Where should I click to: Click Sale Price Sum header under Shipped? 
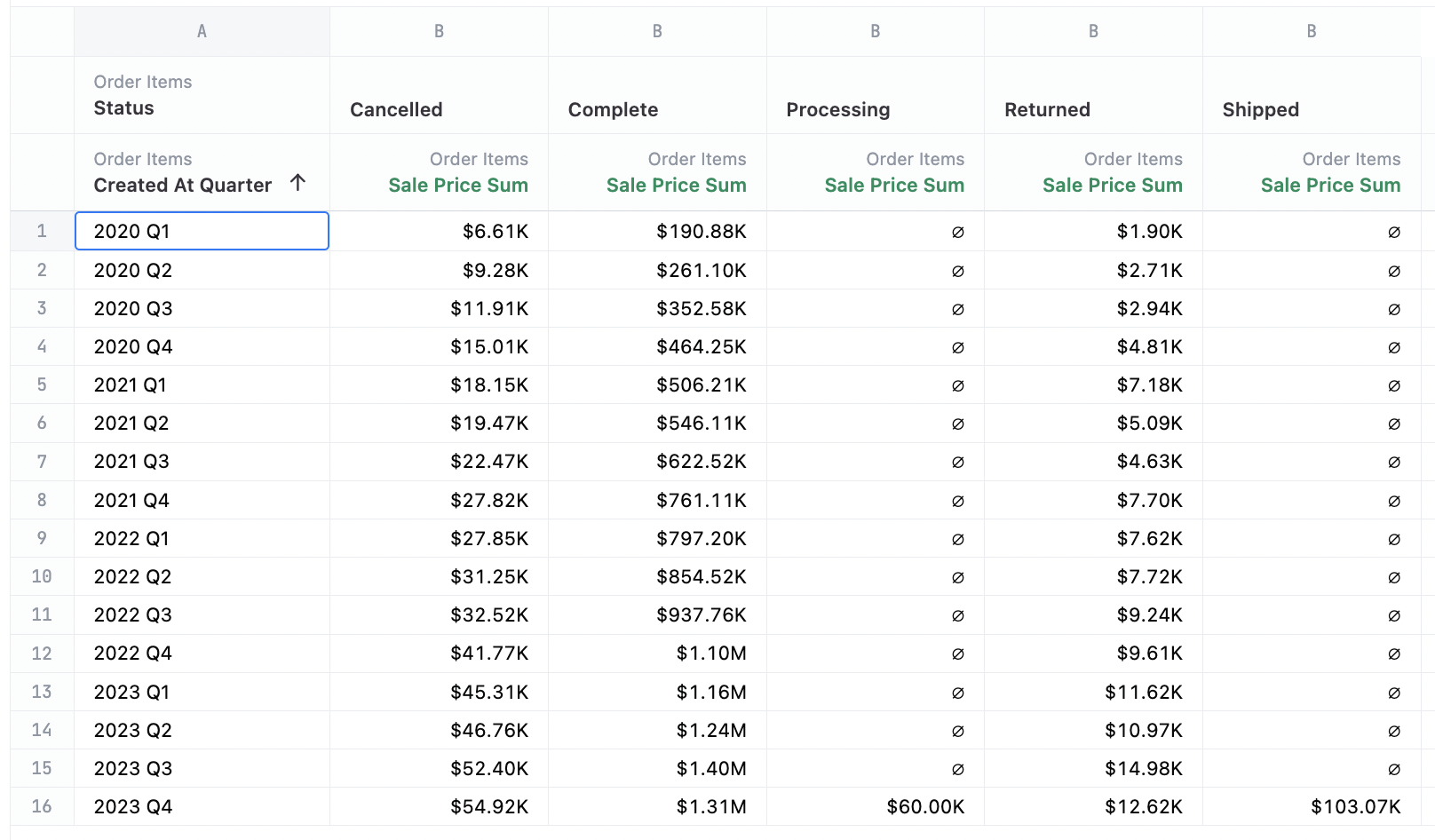coord(1330,185)
